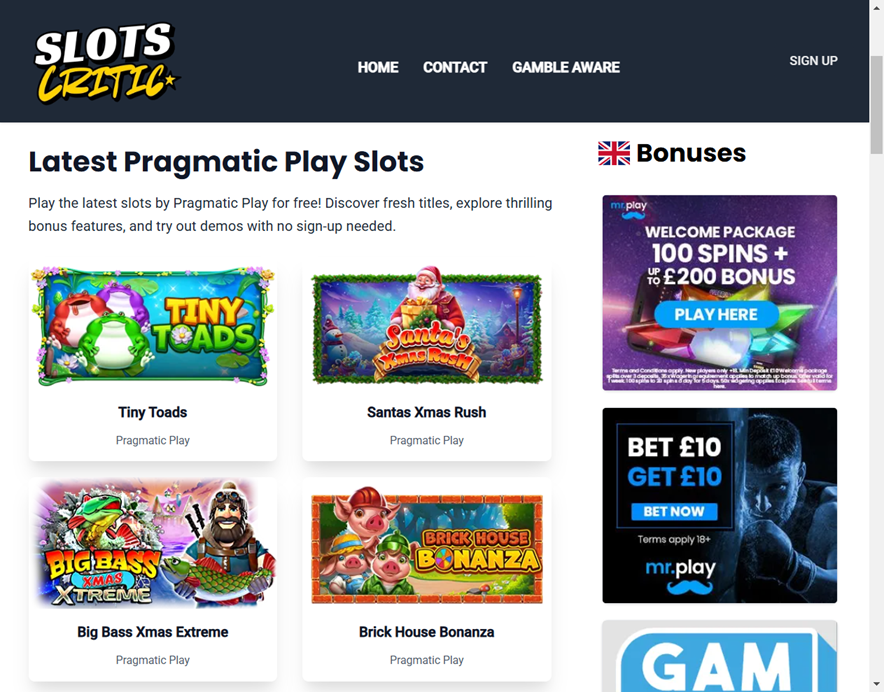
Task: Click the vertical page scrollbar thumb
Action: [x=877, y=105]
